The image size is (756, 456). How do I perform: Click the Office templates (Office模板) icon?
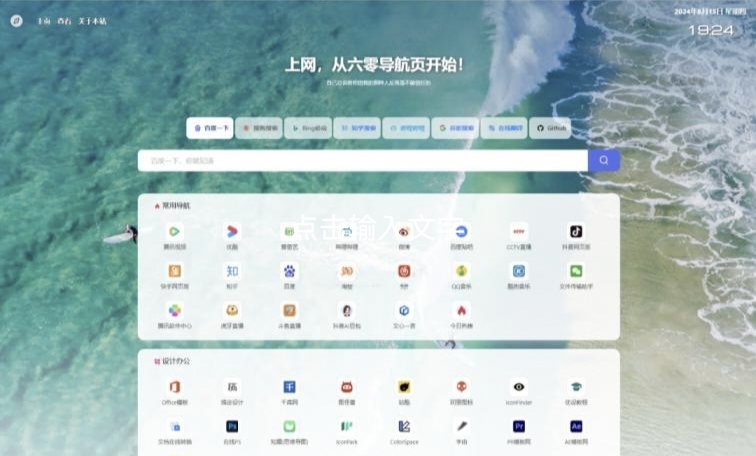tap(175, 387)
